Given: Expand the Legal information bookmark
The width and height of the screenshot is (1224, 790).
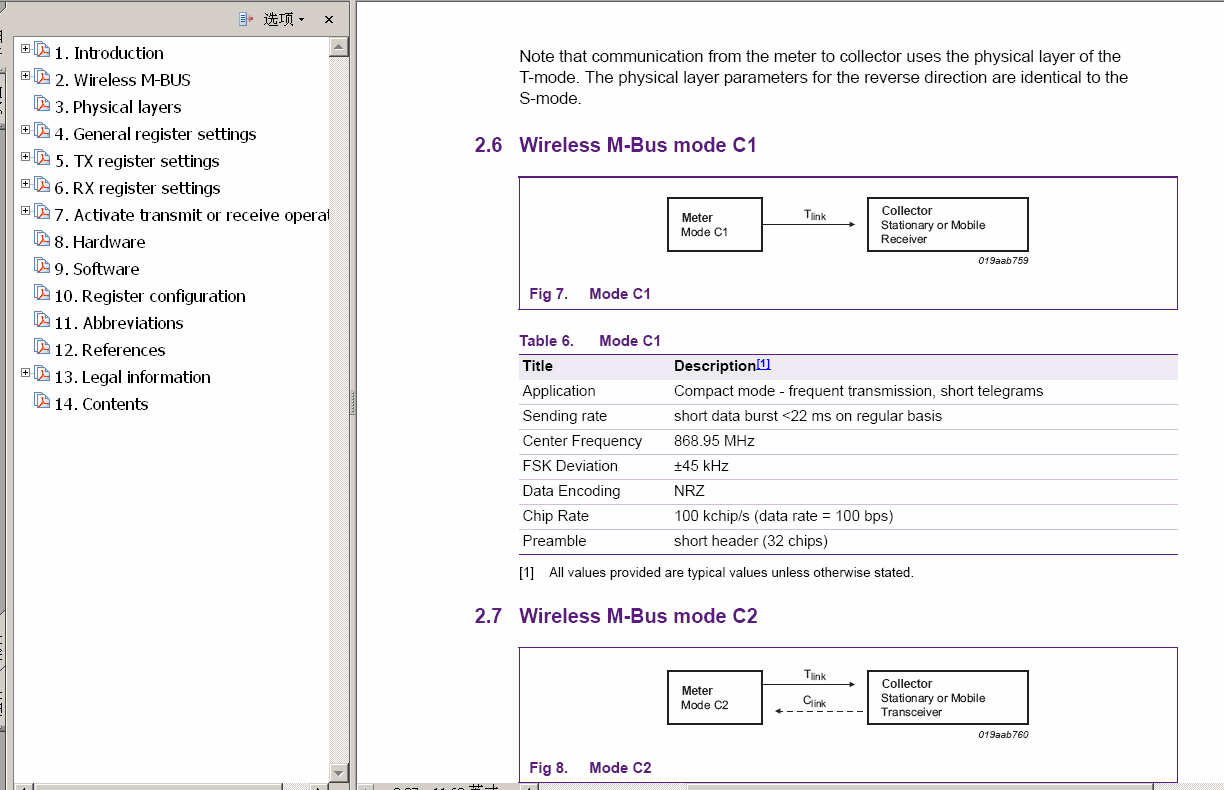Looking at the screenshot, I should (x=26, y=373).
